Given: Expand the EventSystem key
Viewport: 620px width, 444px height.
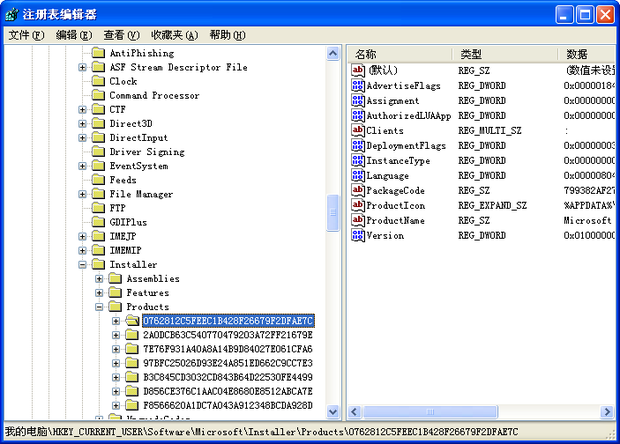Looking at the screenshot, I should click(82, 166).
